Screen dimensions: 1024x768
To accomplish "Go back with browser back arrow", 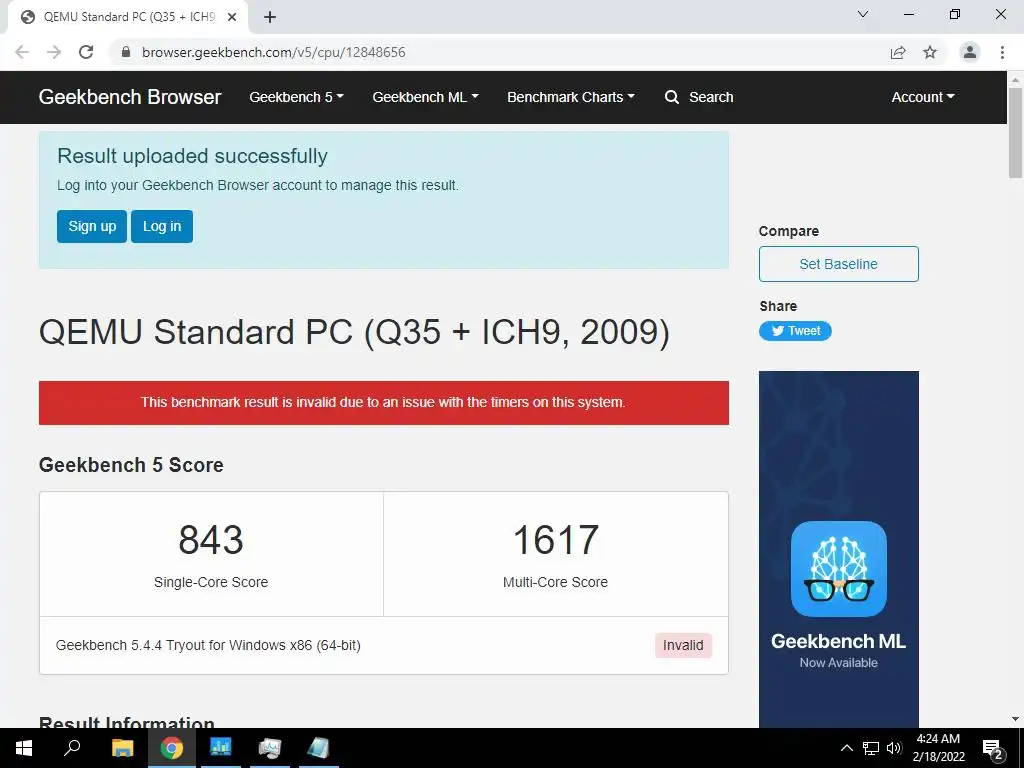I will (22, 52).
